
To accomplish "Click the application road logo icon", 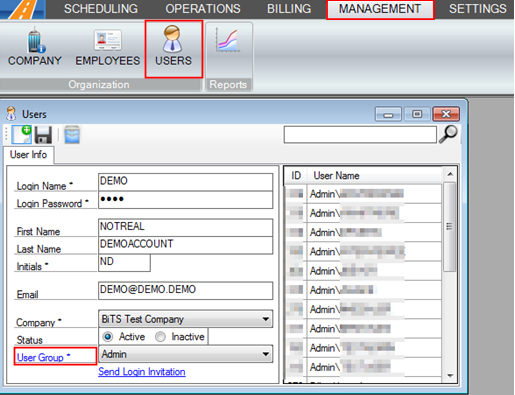I will pyautogui.click(x=23, y=9).
